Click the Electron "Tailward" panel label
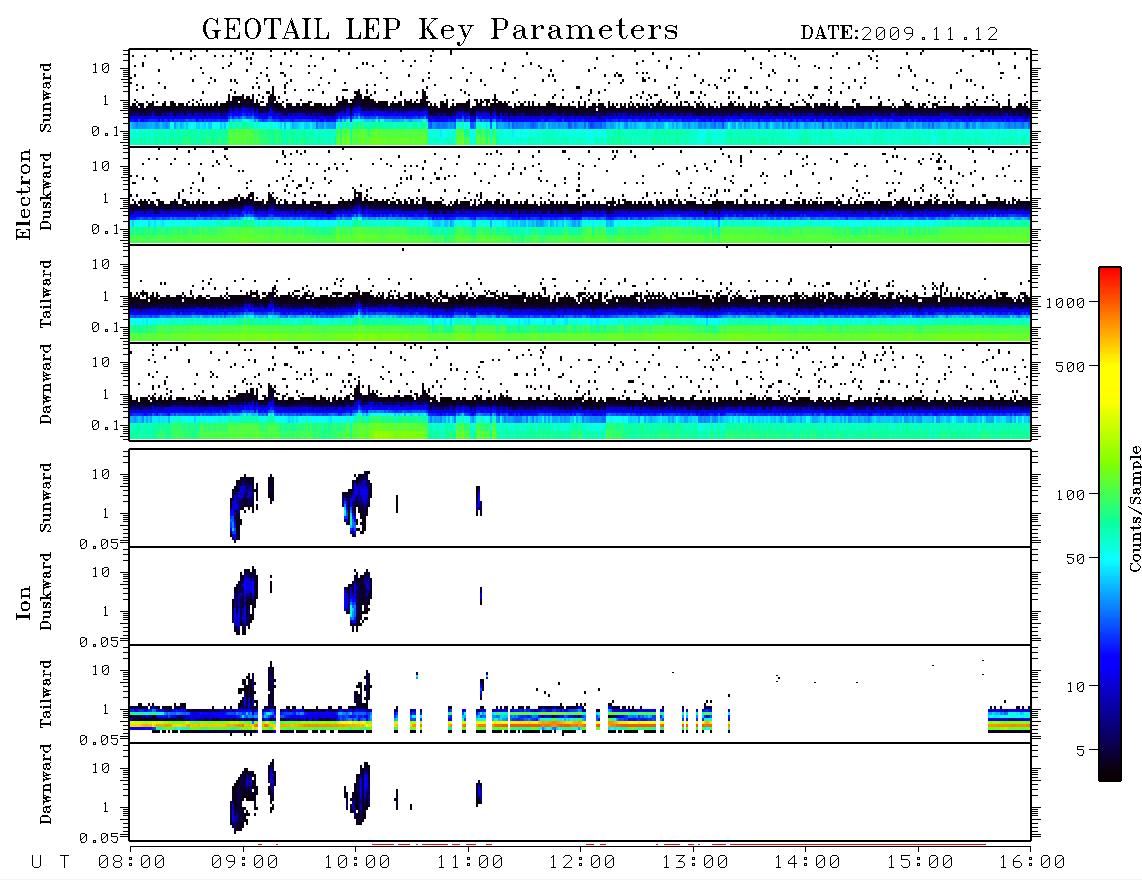 [x=46, y=294]
